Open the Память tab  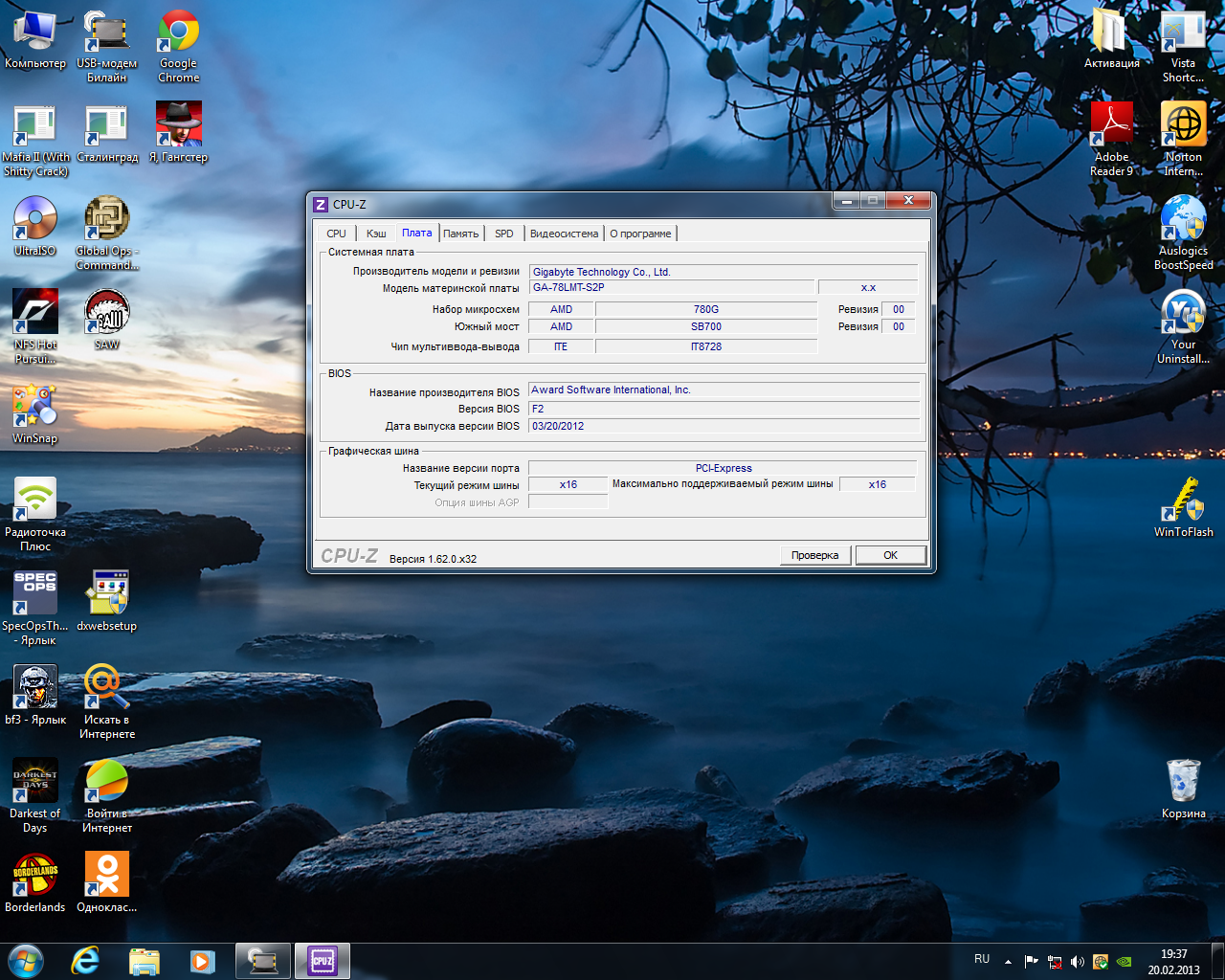[460, 234]
